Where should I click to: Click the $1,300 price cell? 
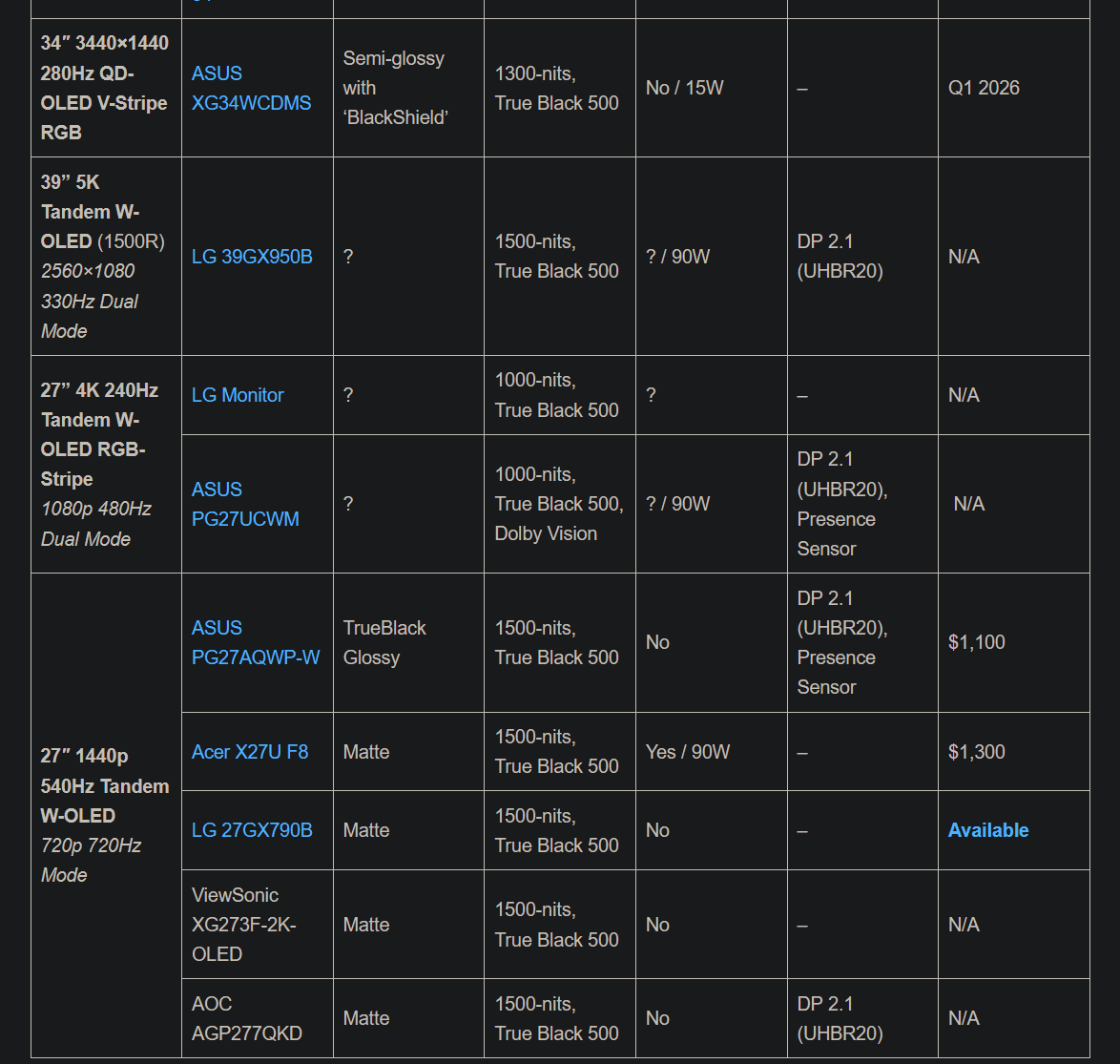(976, 752)
